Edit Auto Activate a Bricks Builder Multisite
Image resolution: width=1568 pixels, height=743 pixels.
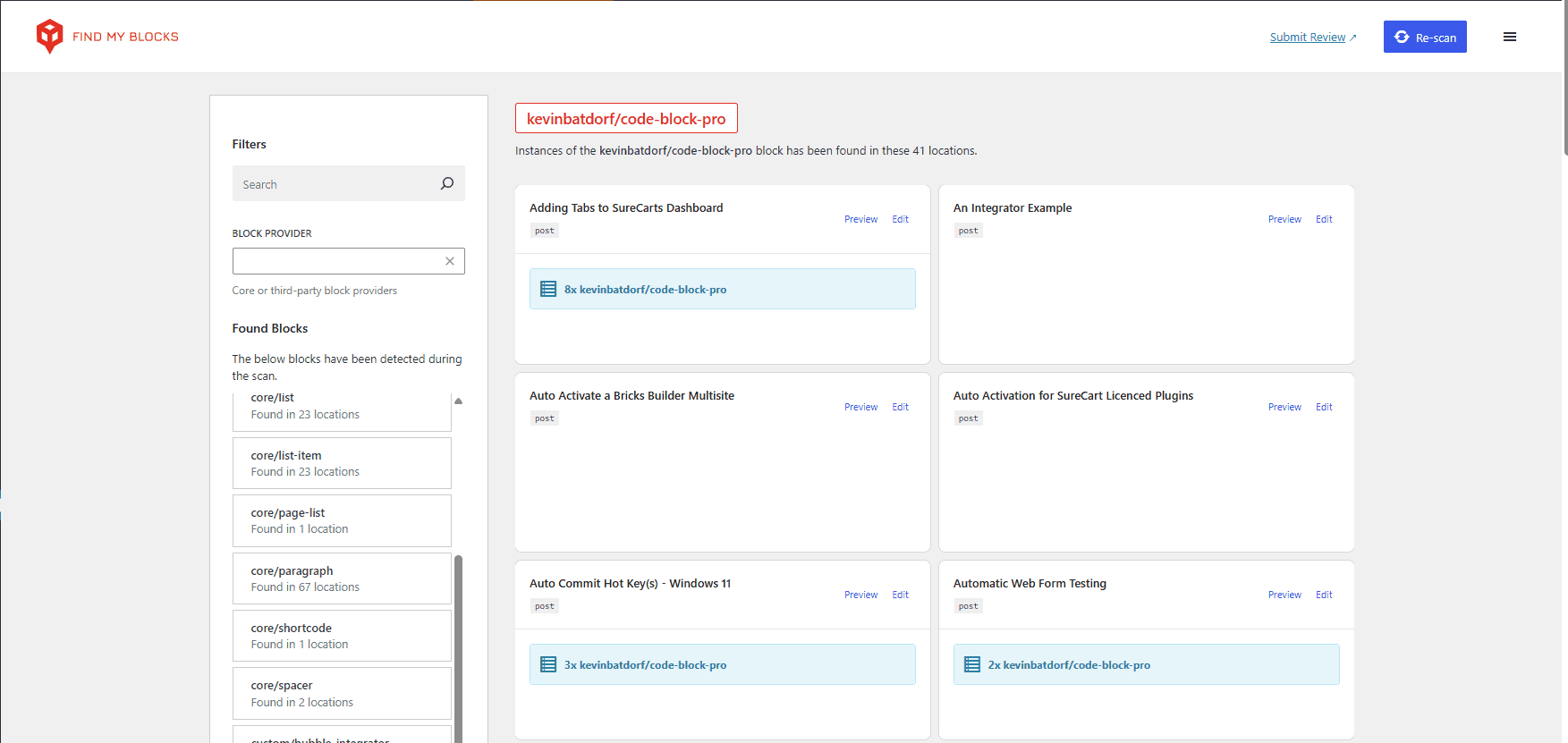[900, 407]
